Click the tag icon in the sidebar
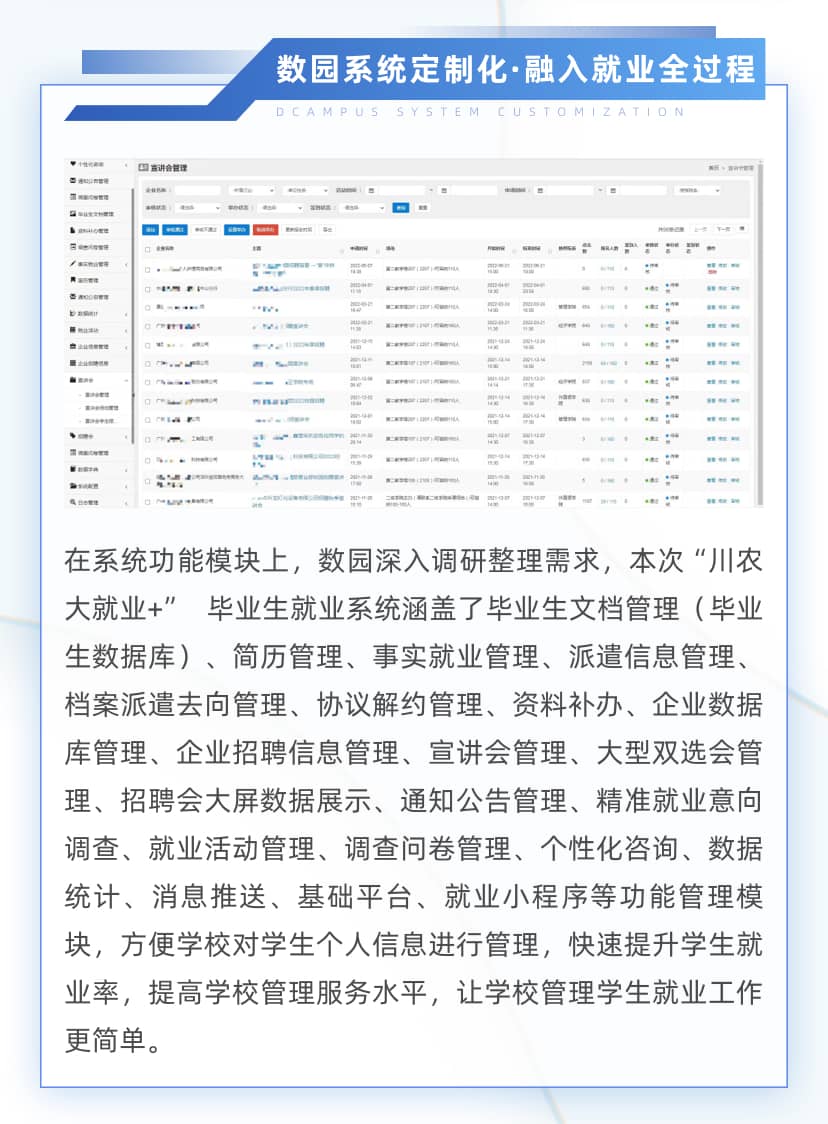Screen dimensions: 828x1124 pos(73,436)
